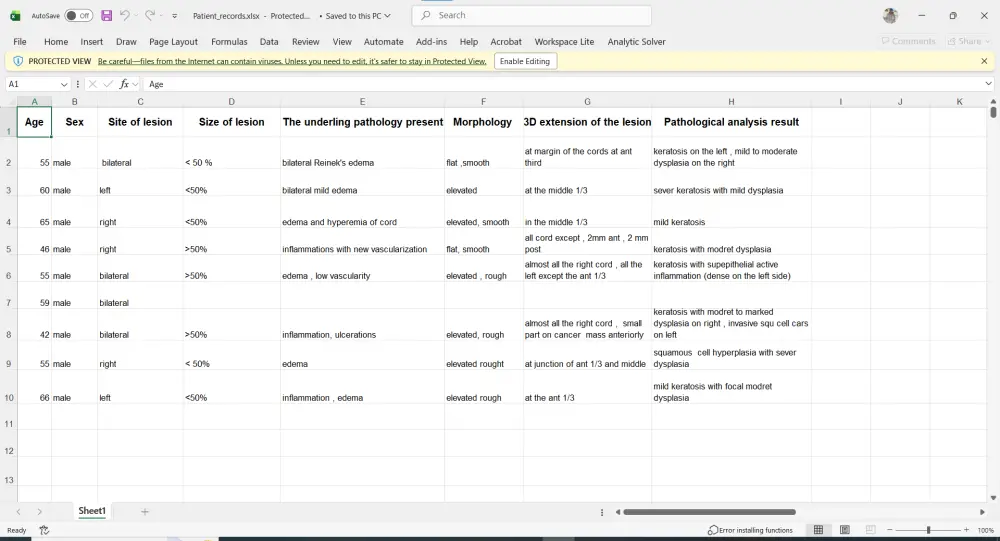The width and height of the screenshot is (1000, 541).
Task: Click the Enable Editing button
Action: click(525, 61)
